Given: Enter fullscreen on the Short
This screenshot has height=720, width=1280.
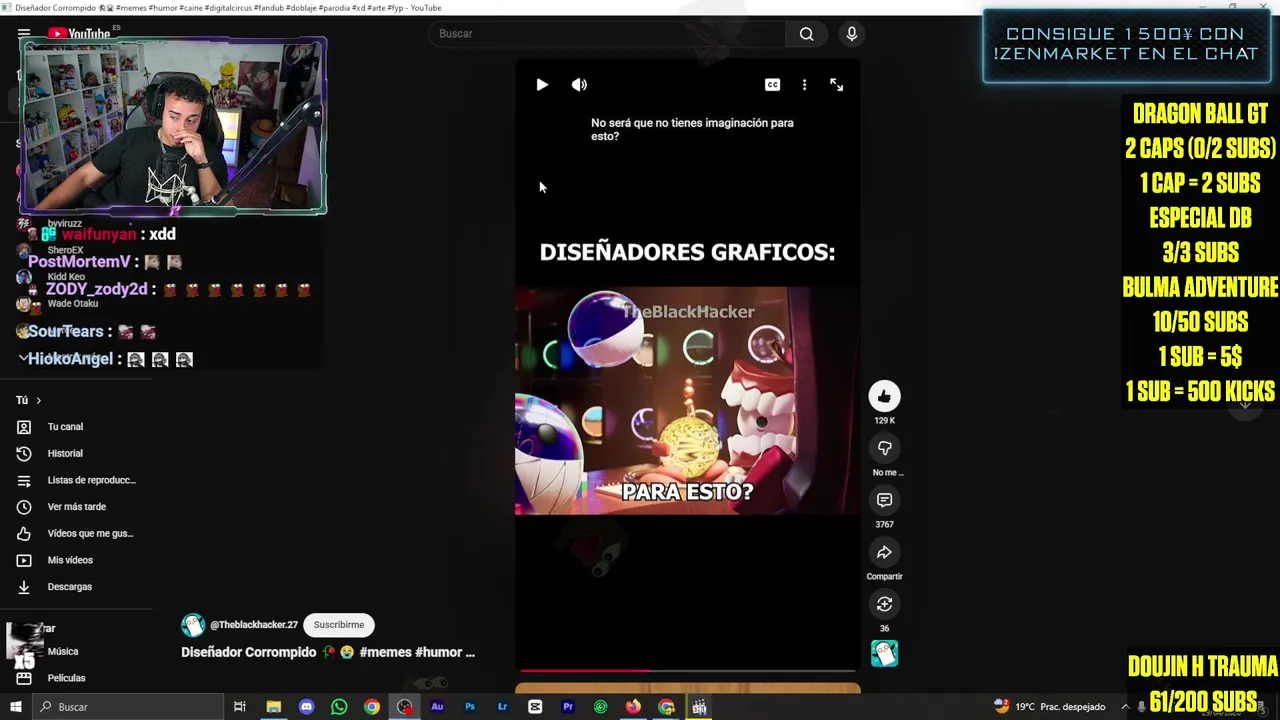Looking at the screenshot, I should coord(837,85).
